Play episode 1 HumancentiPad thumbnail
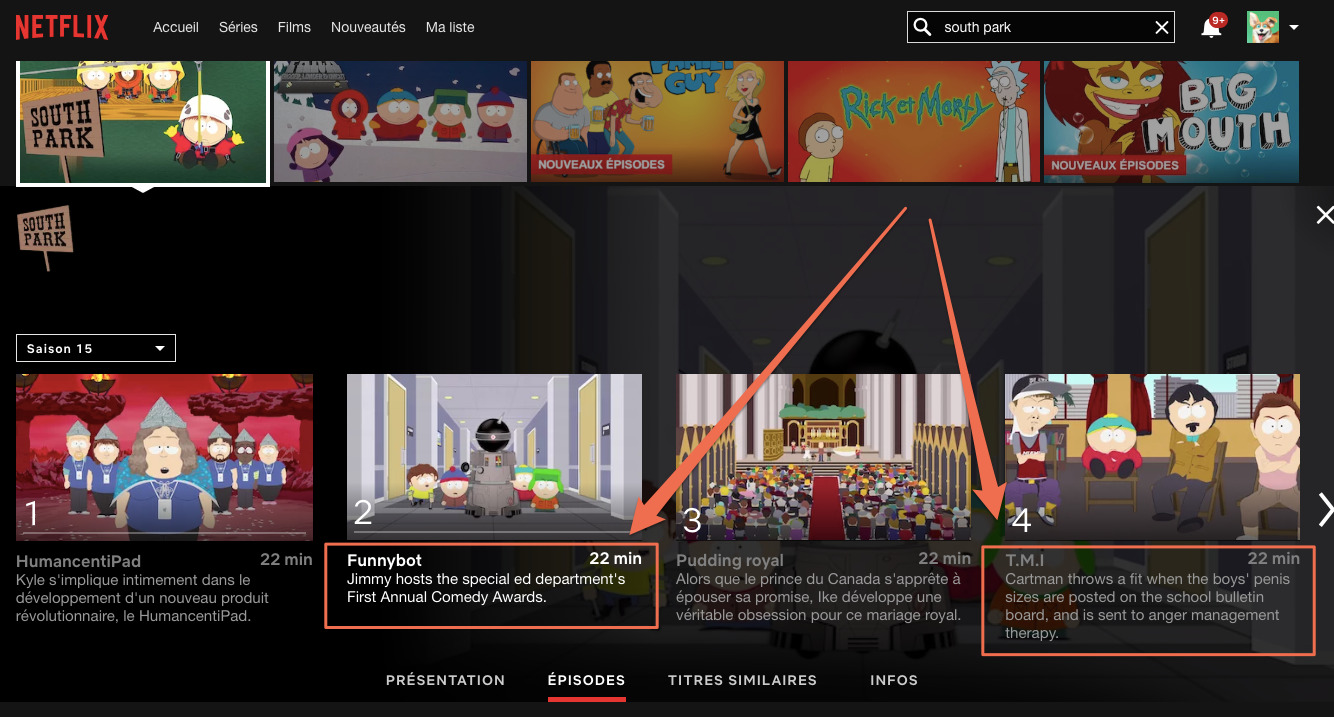The image size is (1334, 717). 164,457
